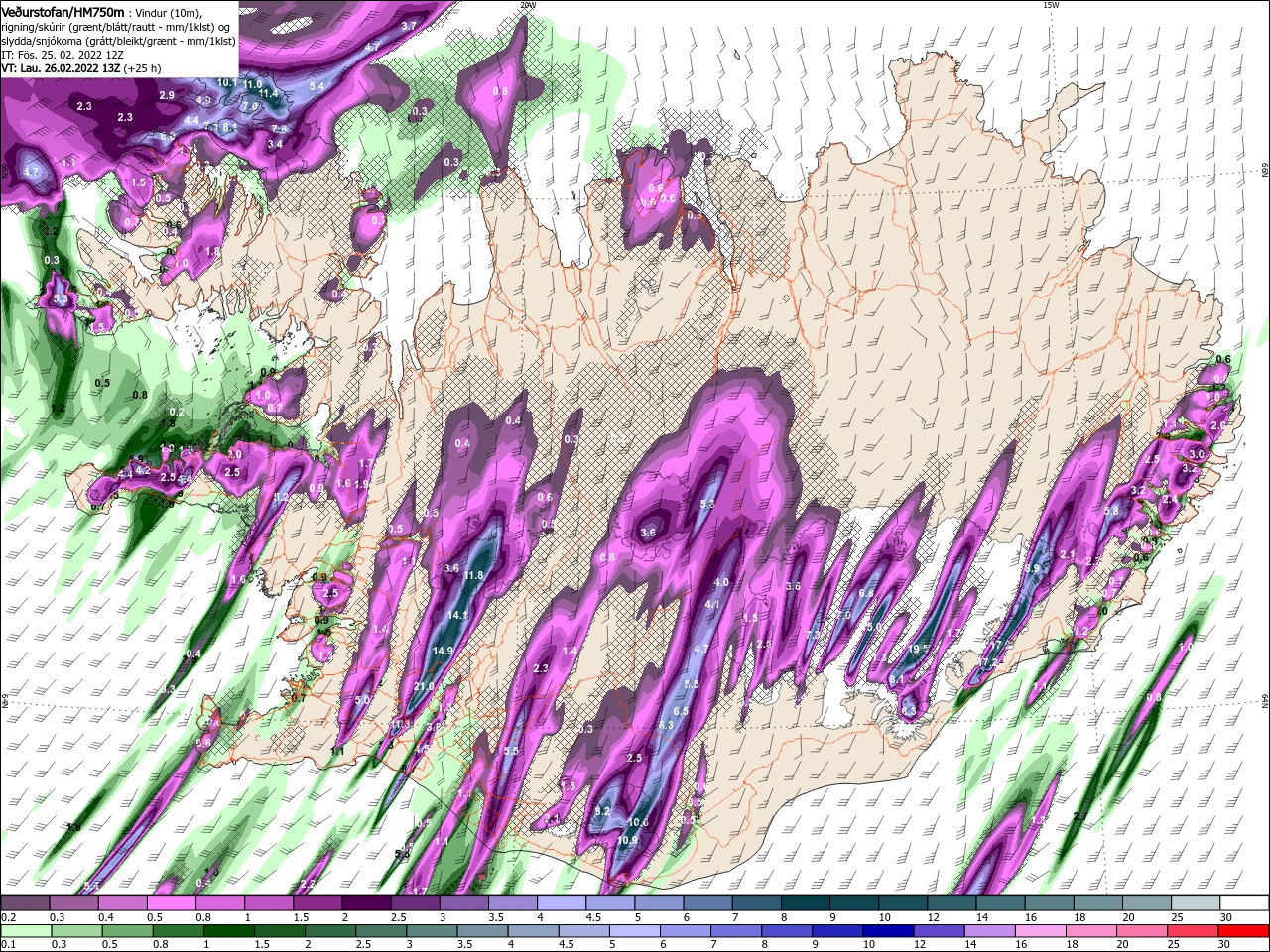Click the 11.0 value in the northwest corner
The width and height of the screenshot is (1270, 952).
(252, 82)
